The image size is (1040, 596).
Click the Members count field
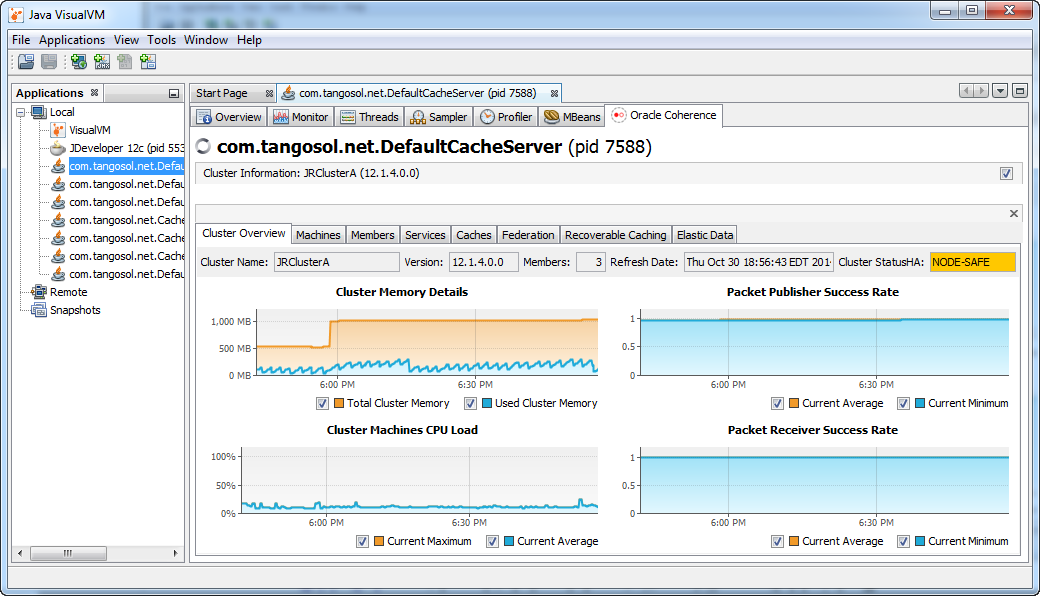pyautogui.click(x=590, y=262)
